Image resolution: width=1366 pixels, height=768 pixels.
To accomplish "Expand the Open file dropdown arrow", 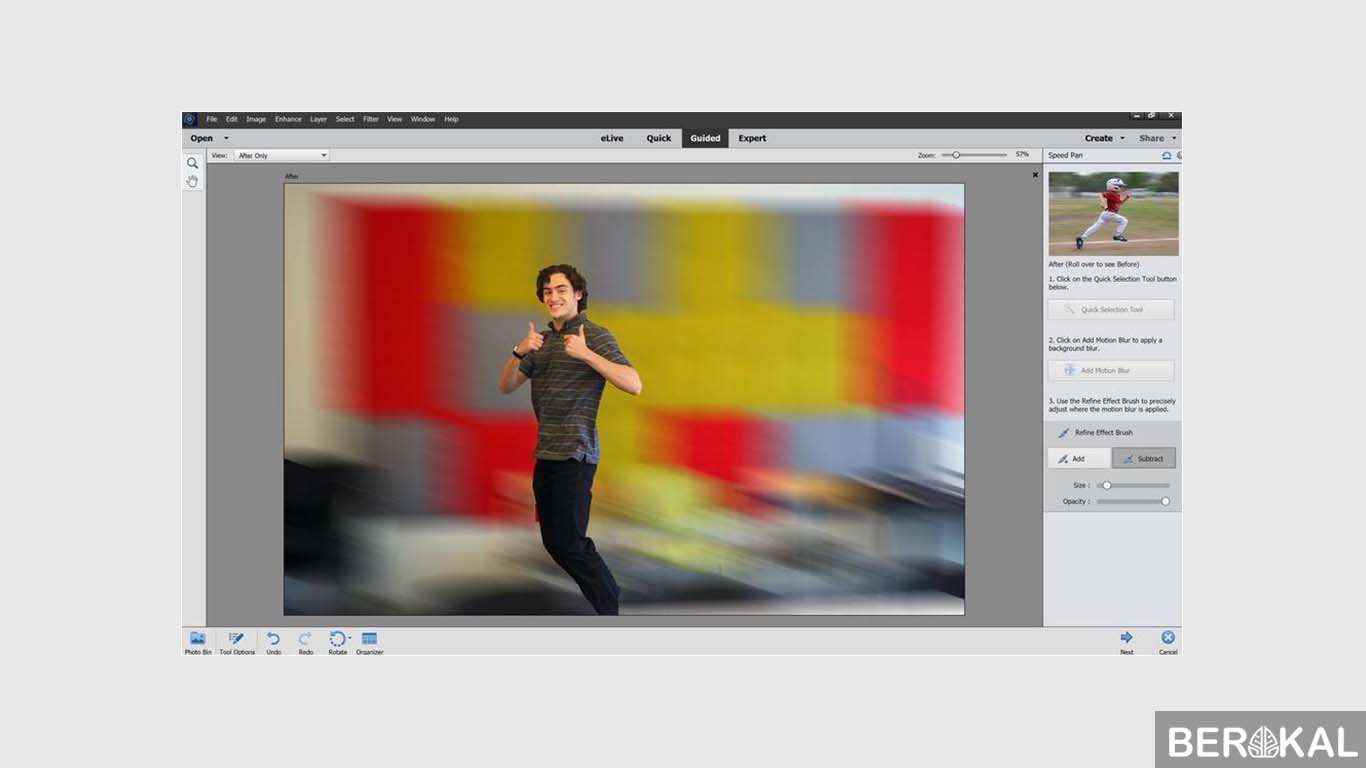I will coord(226,138).
